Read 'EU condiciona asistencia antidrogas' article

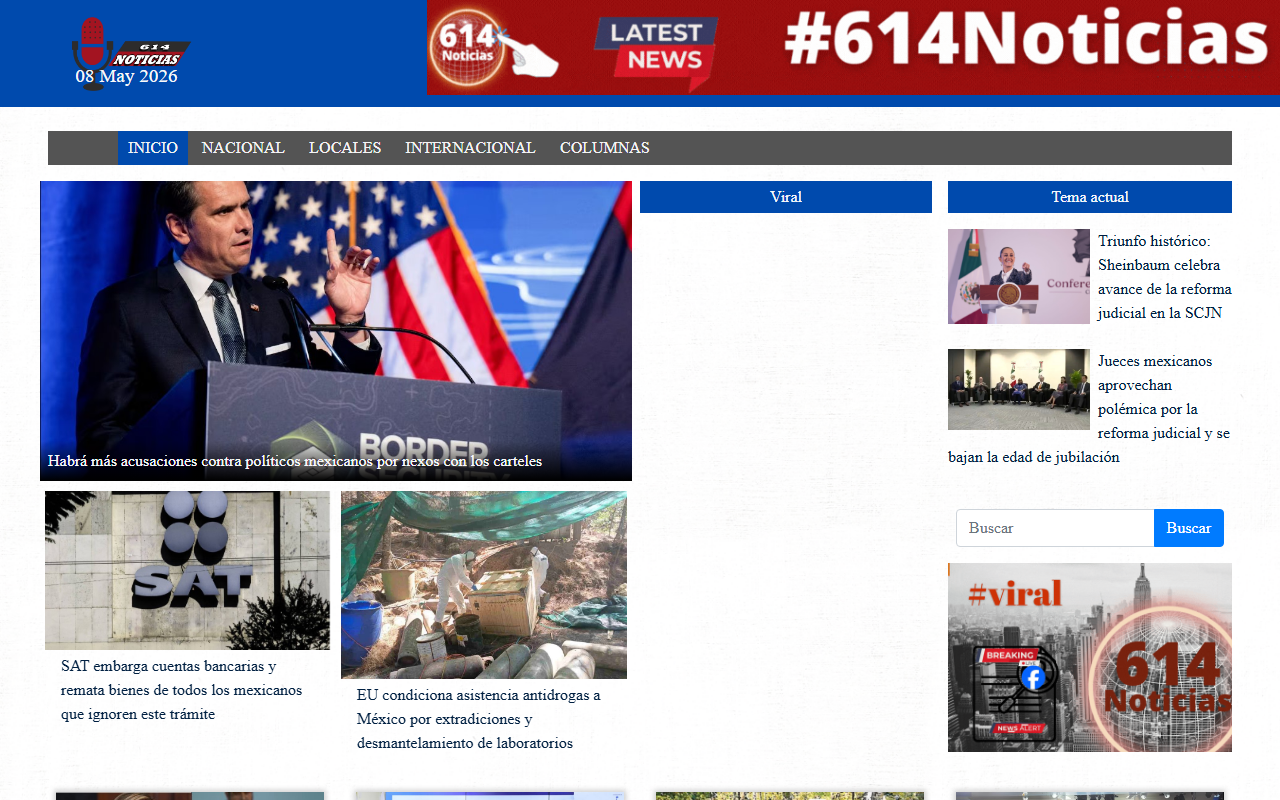point(479,719)
